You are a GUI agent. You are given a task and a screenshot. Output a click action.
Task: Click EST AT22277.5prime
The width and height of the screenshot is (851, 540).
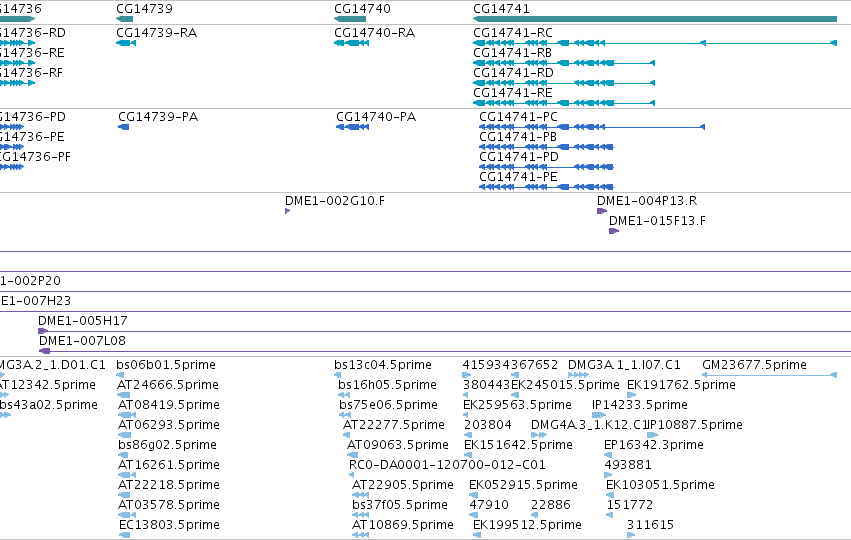(x=394, y=425)
